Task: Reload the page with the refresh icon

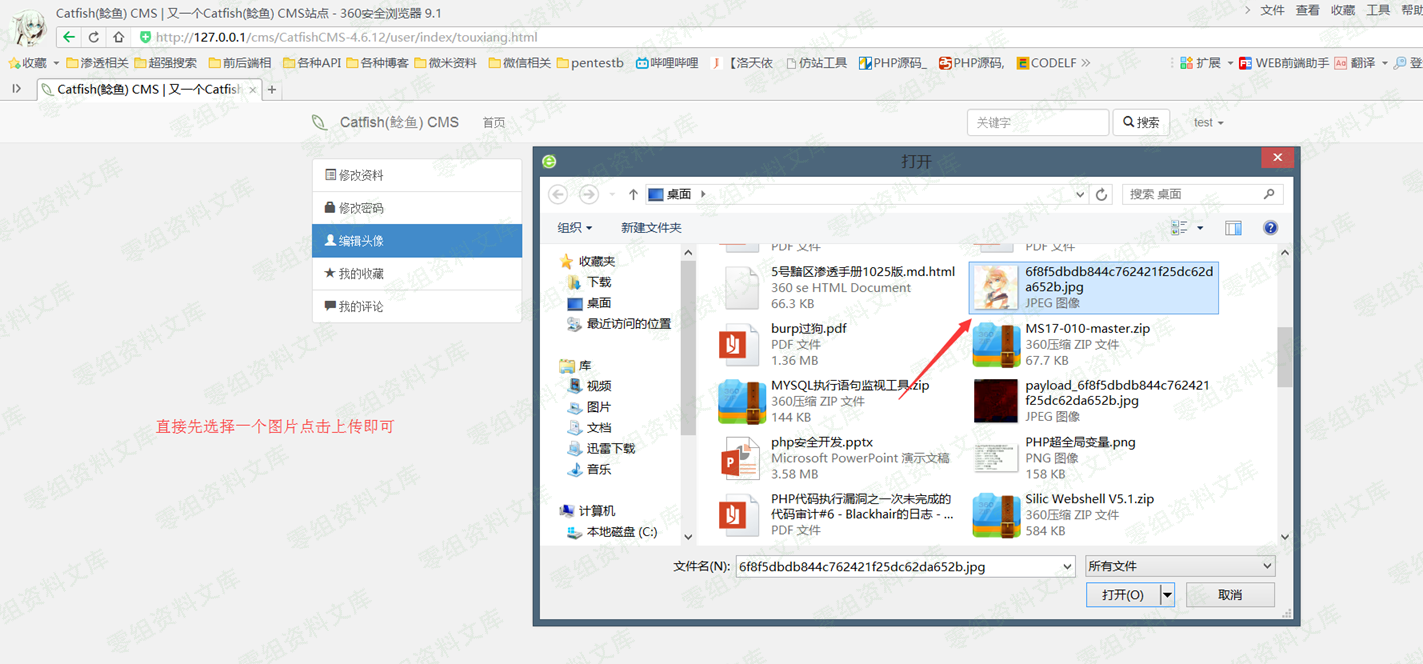Action: 93,37
